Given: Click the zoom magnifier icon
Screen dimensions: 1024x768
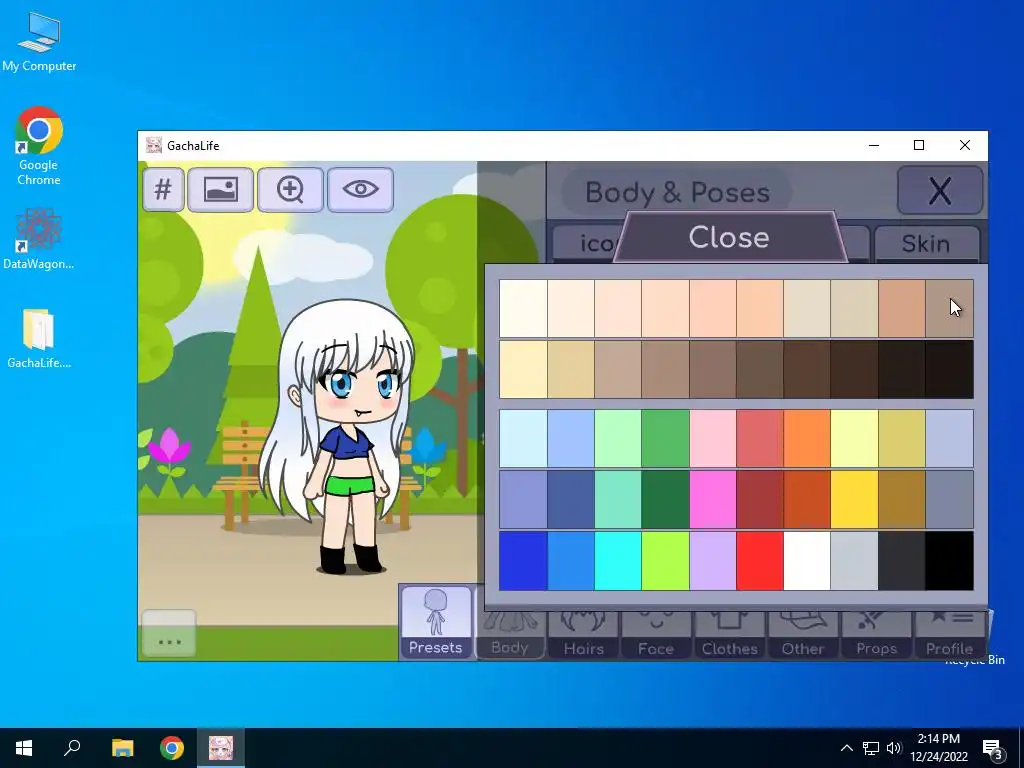Looking at the screenshot, I should (291, 190).
